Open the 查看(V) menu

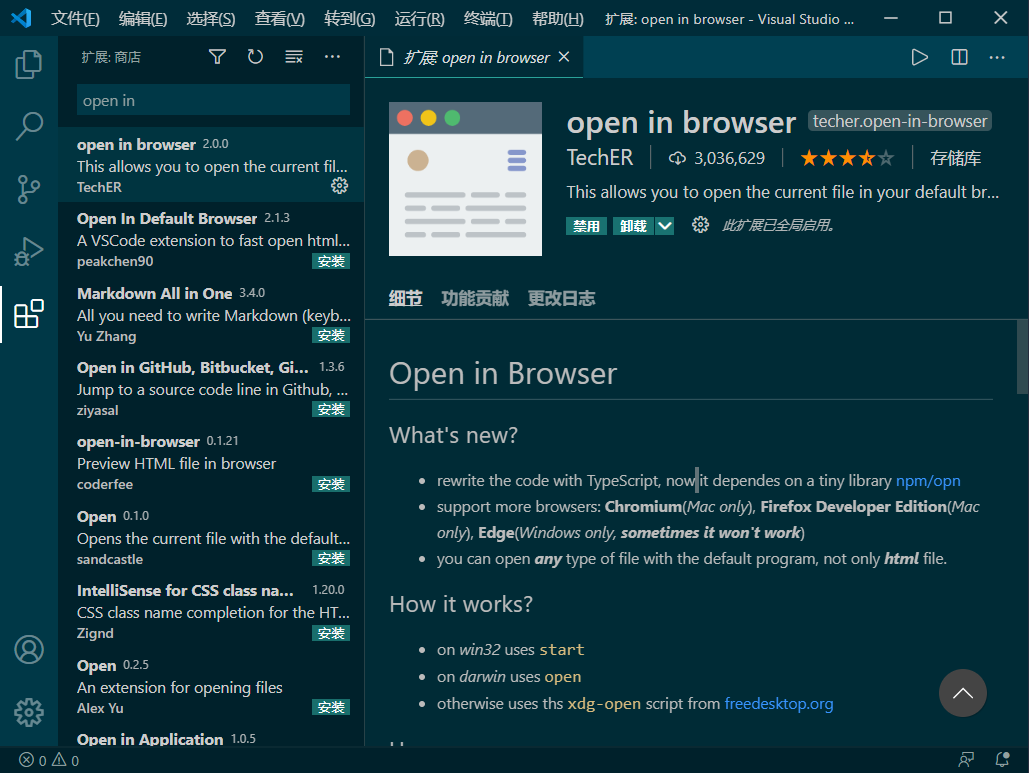click(x=280, y=18)
